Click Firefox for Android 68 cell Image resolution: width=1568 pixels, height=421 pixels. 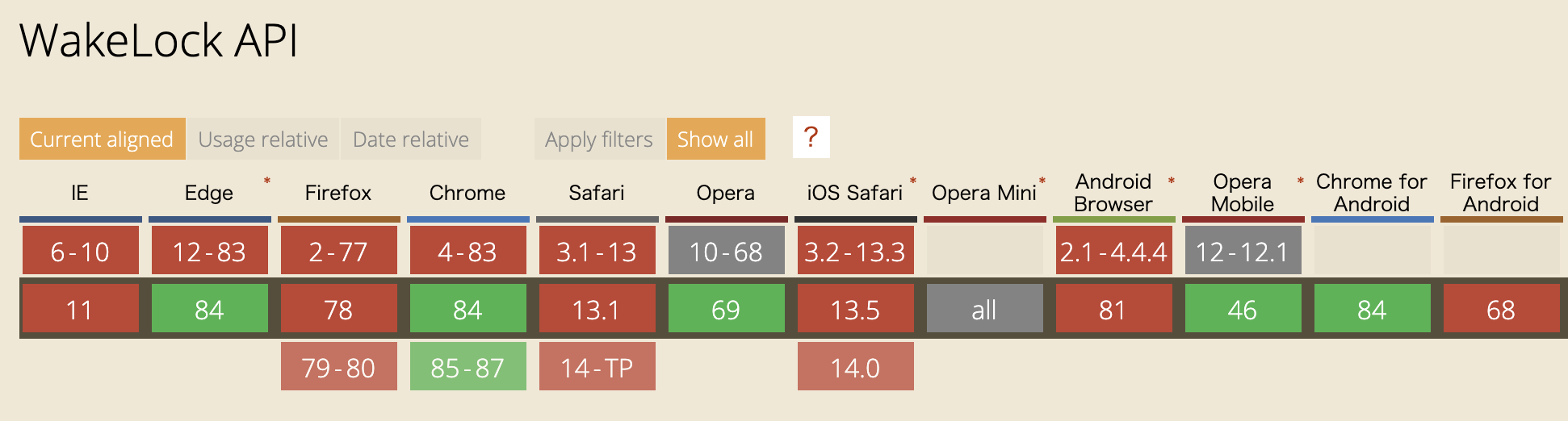coord(1501,309)
